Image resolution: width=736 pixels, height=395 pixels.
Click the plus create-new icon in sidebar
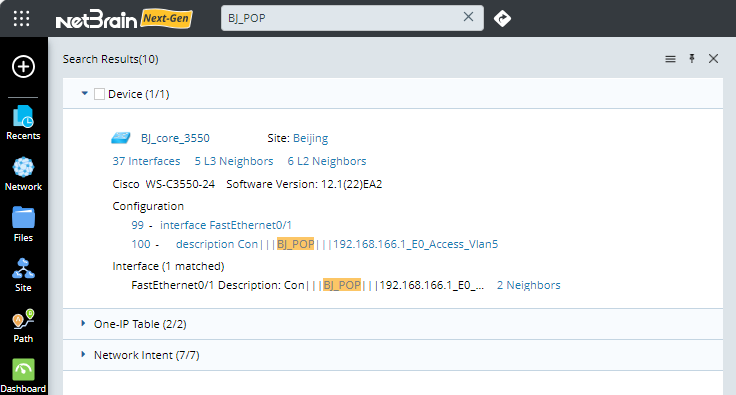pyautogui.click(x=23, y=66)
